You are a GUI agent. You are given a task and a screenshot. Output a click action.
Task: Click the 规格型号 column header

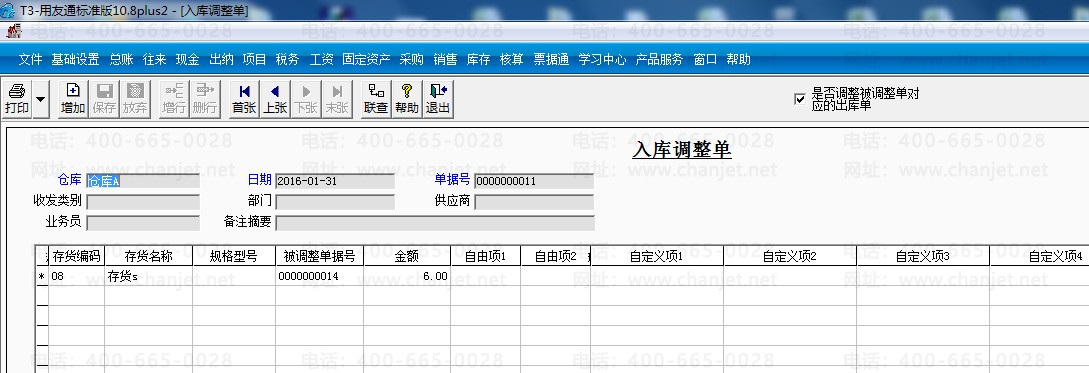(234, 256)
